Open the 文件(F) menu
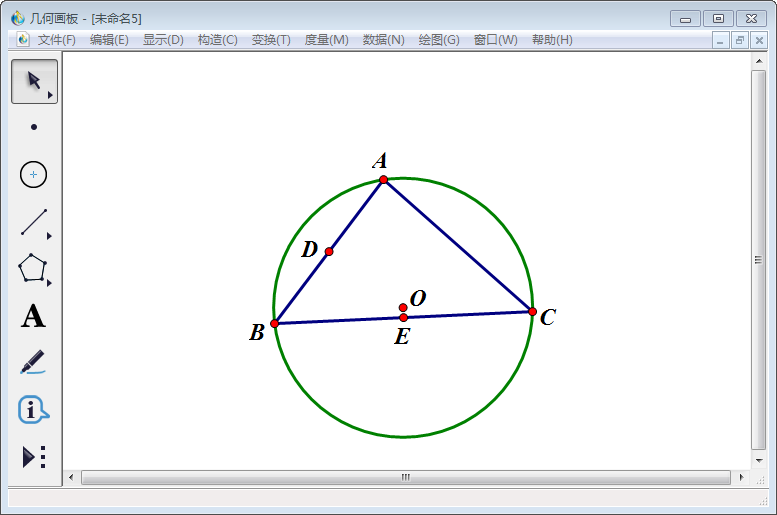This screenshot has height=515, width=777. [56, 40]
